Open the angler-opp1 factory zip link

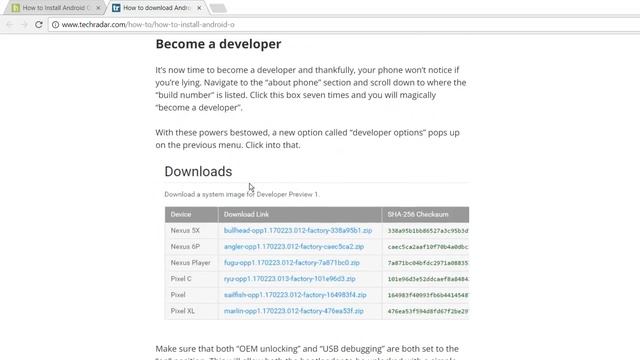point(294,247)
